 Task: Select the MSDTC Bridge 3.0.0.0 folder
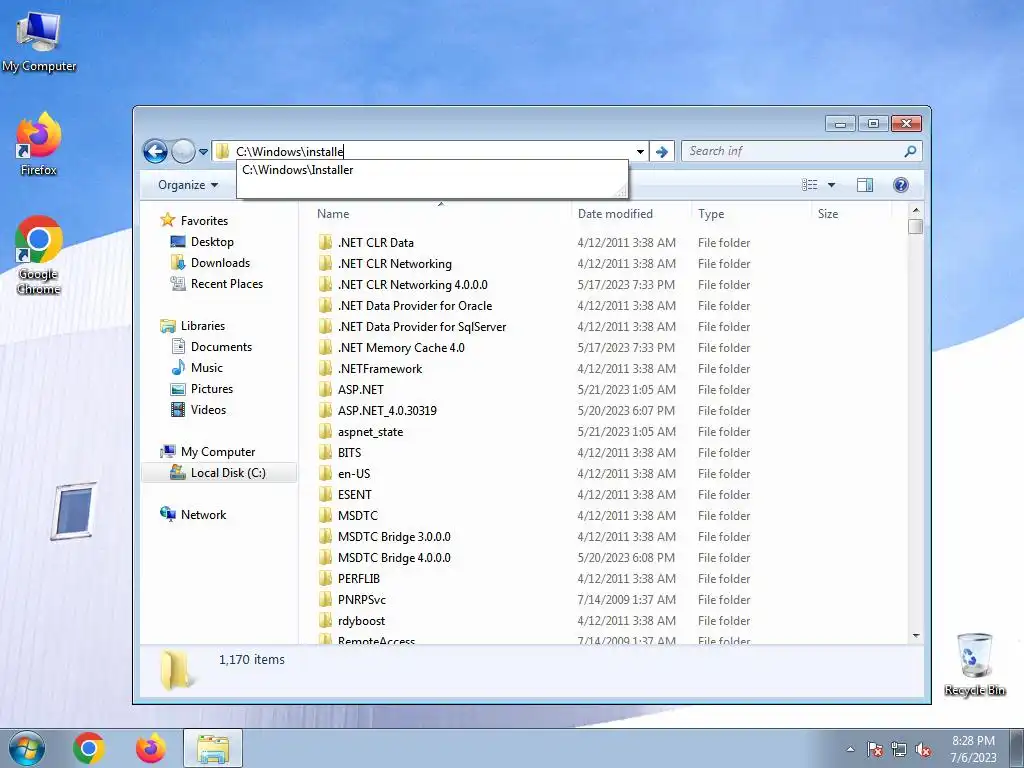pos(394,537)
